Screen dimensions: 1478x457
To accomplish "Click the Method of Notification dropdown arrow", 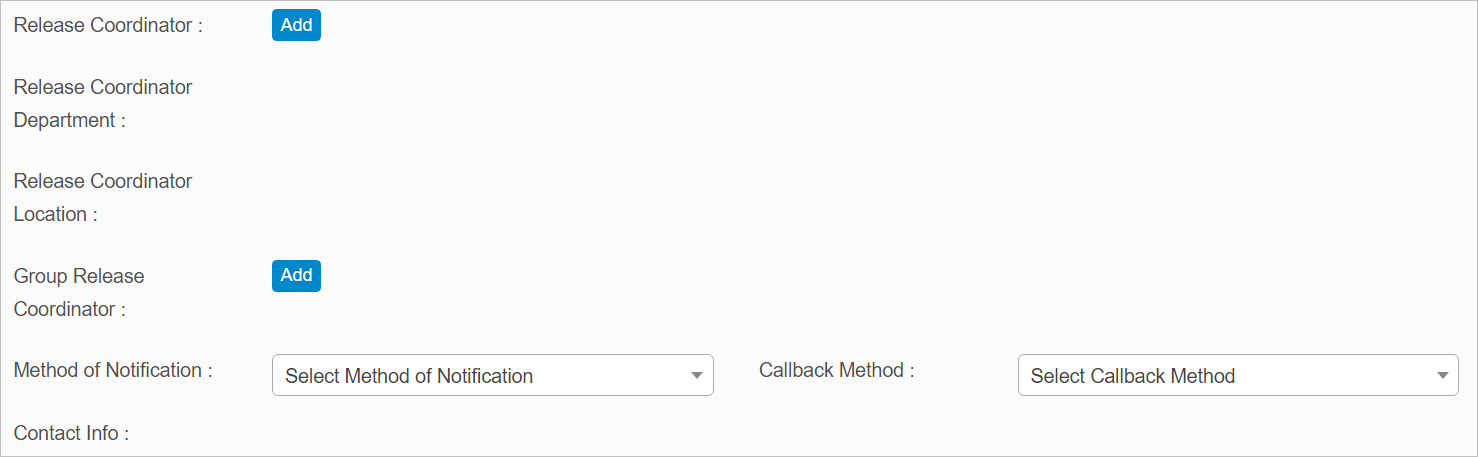I will coord(697,376).
